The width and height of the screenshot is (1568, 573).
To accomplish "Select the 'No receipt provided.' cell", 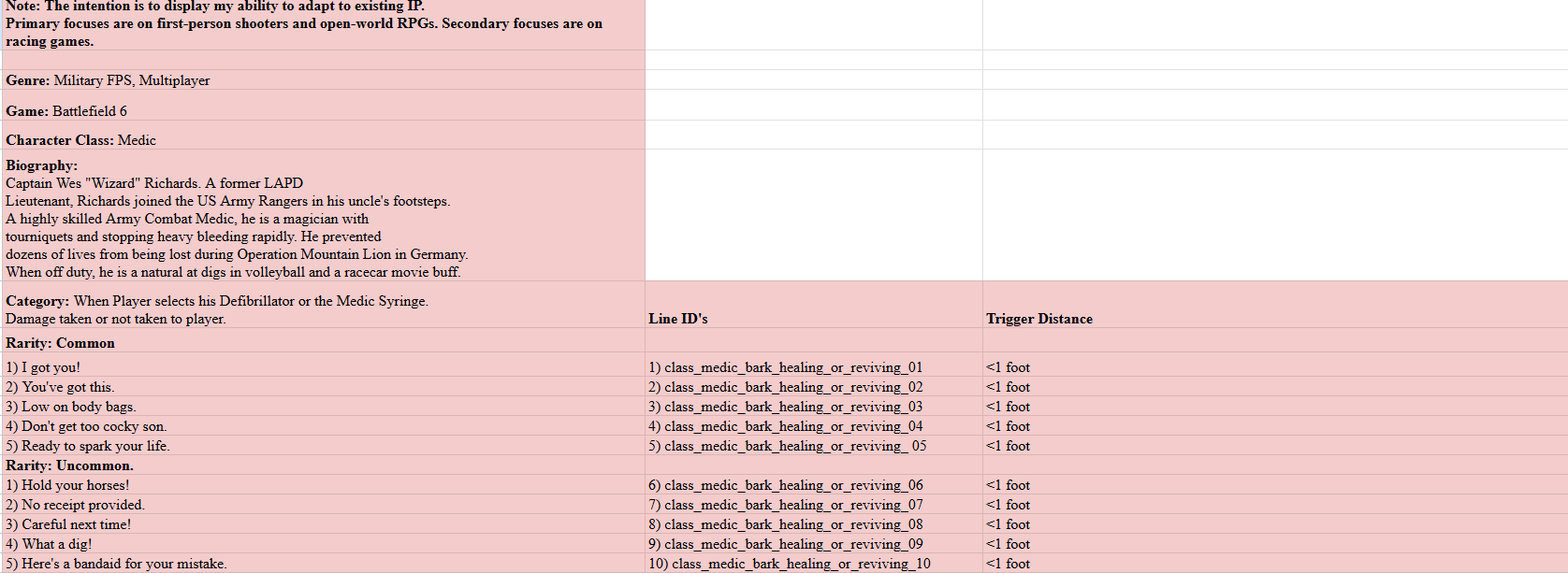I will coord(324,504).
